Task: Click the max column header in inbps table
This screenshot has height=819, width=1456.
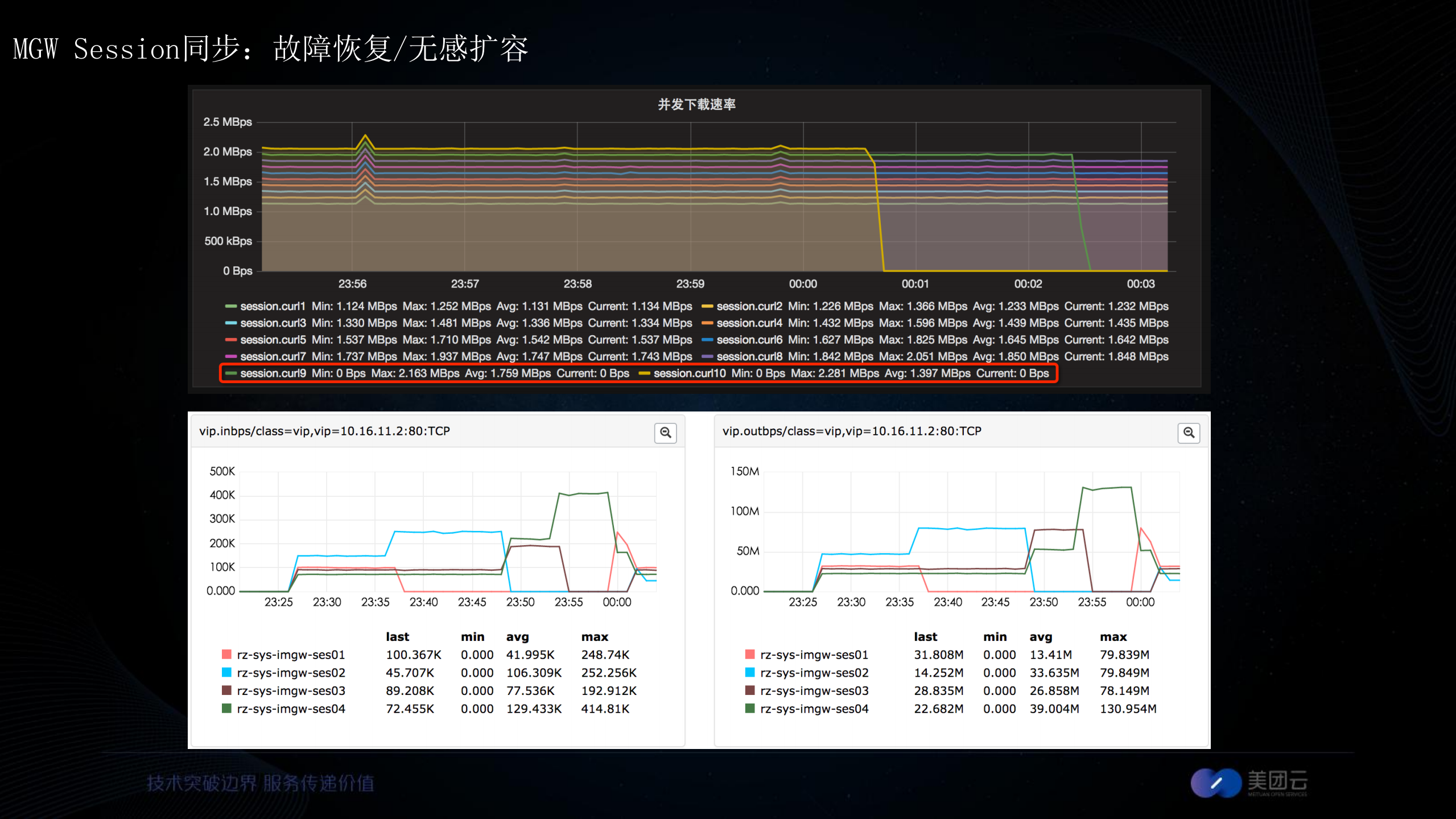Action: click(595, 637)
